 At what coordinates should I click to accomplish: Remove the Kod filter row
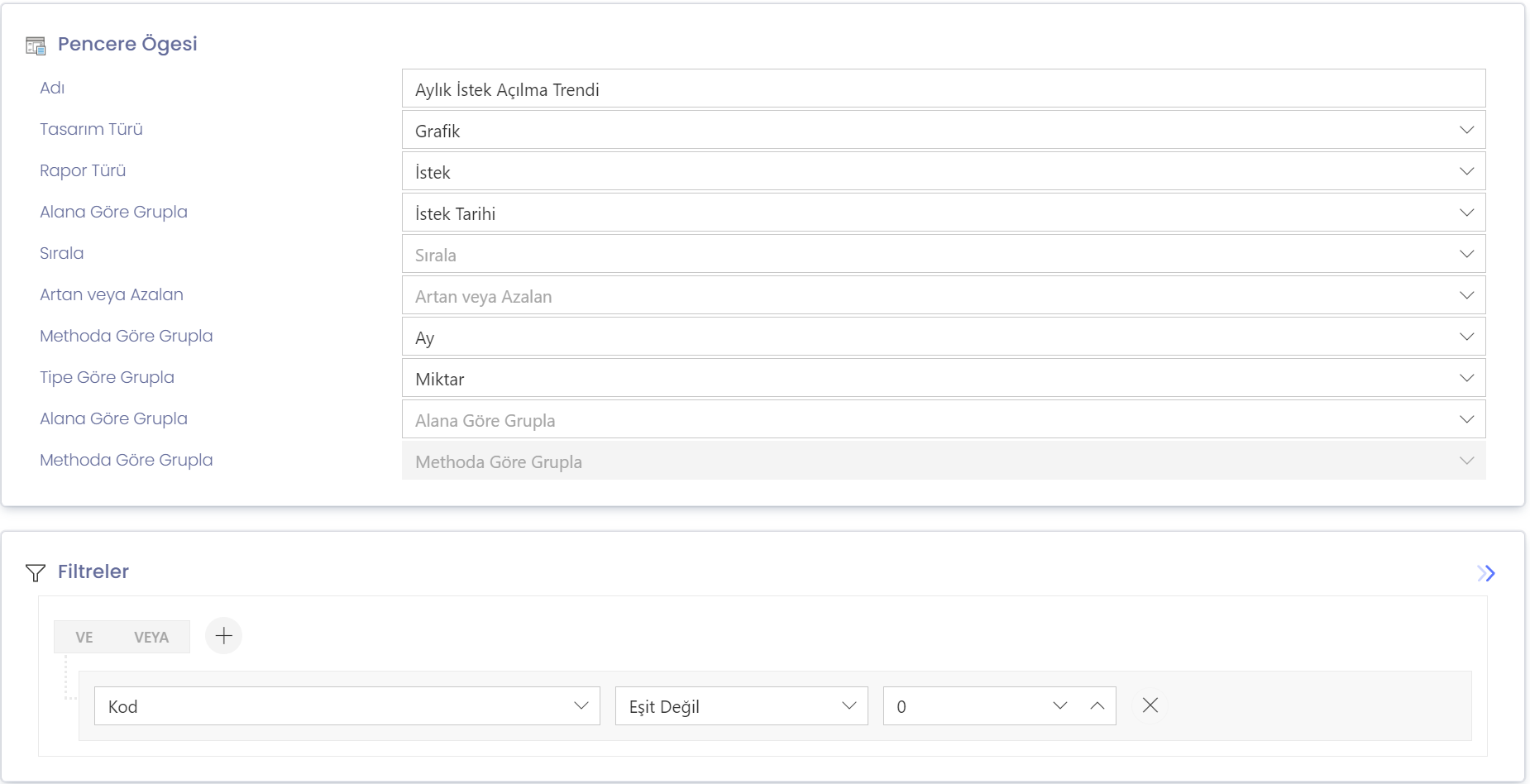tap(1150, 705)
